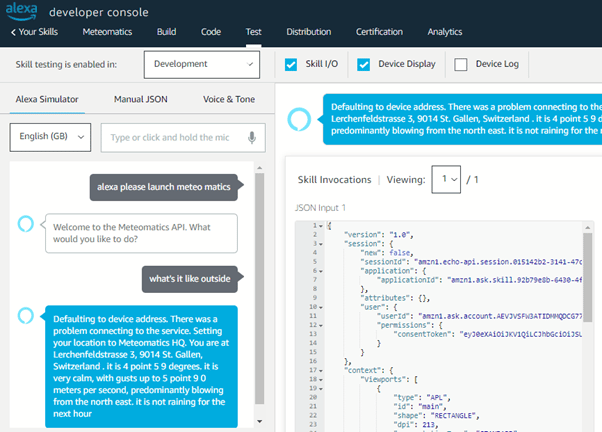Click the "consentToken" JSON line
The image size is (602, 432).
[x=487, y=334]
